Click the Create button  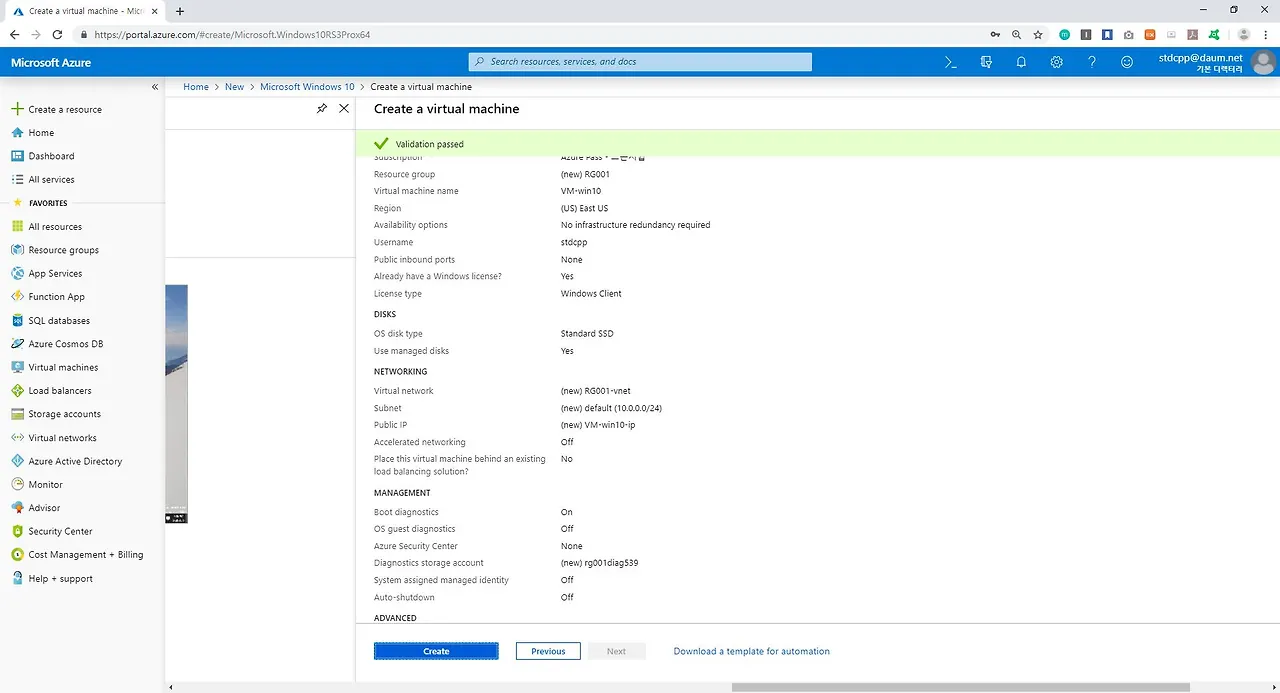point(436,651)
